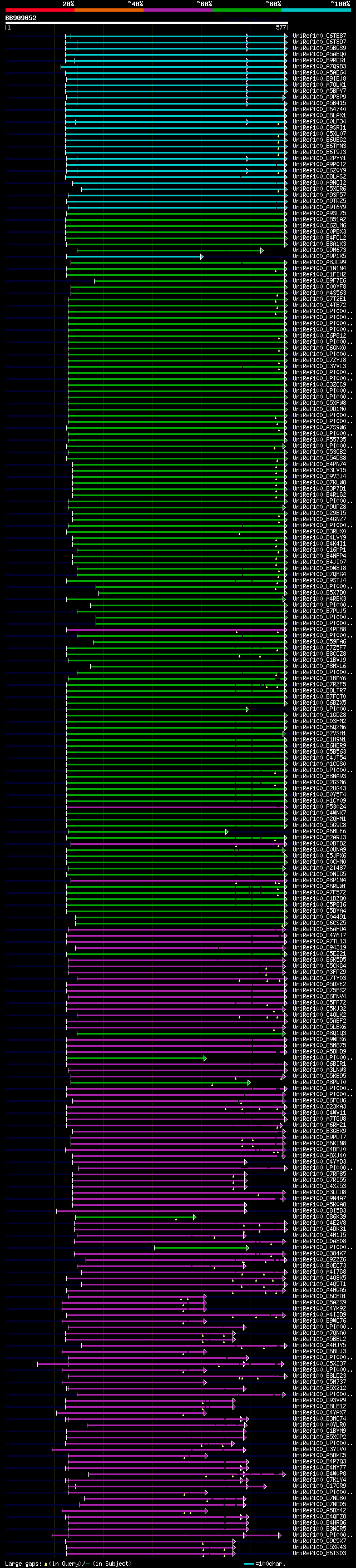Screen dimensions: 356x1568
Task: Select label UniRef100_B3RUX0
Action: (319, 531)
